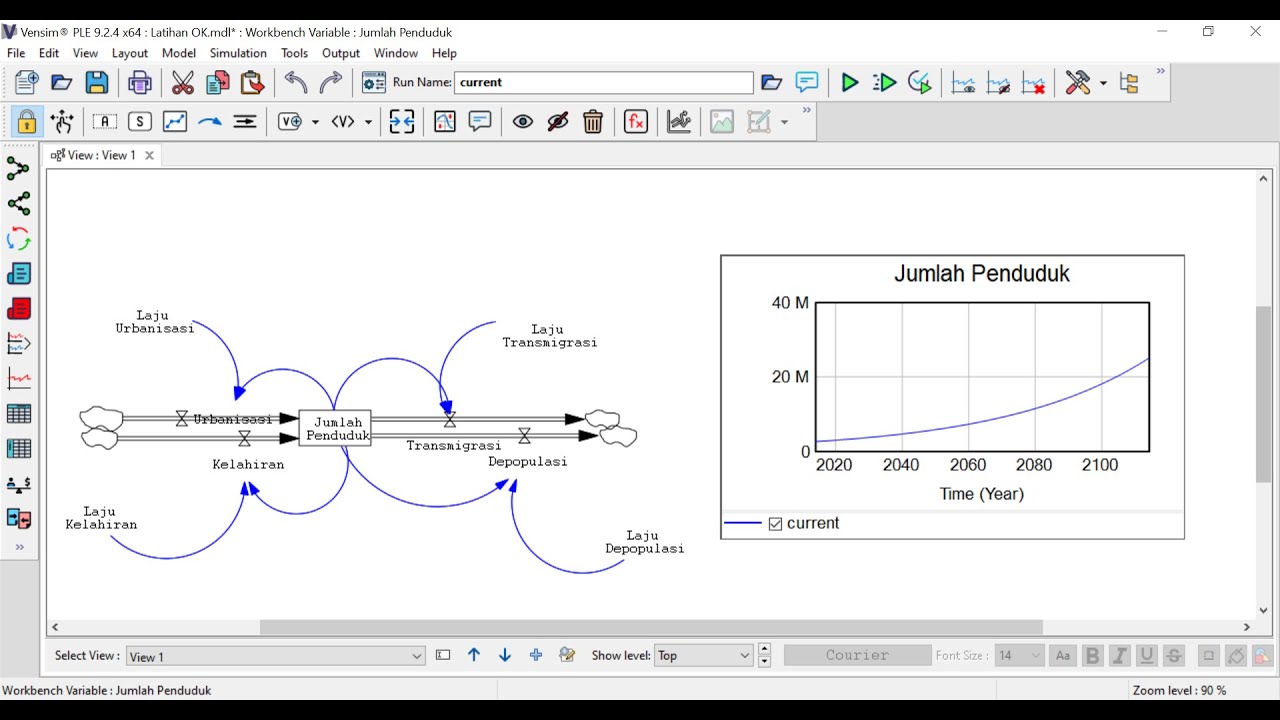Open the Simulation menu
The width and height of the screenshot is (1280, 720).
(238, 53)
